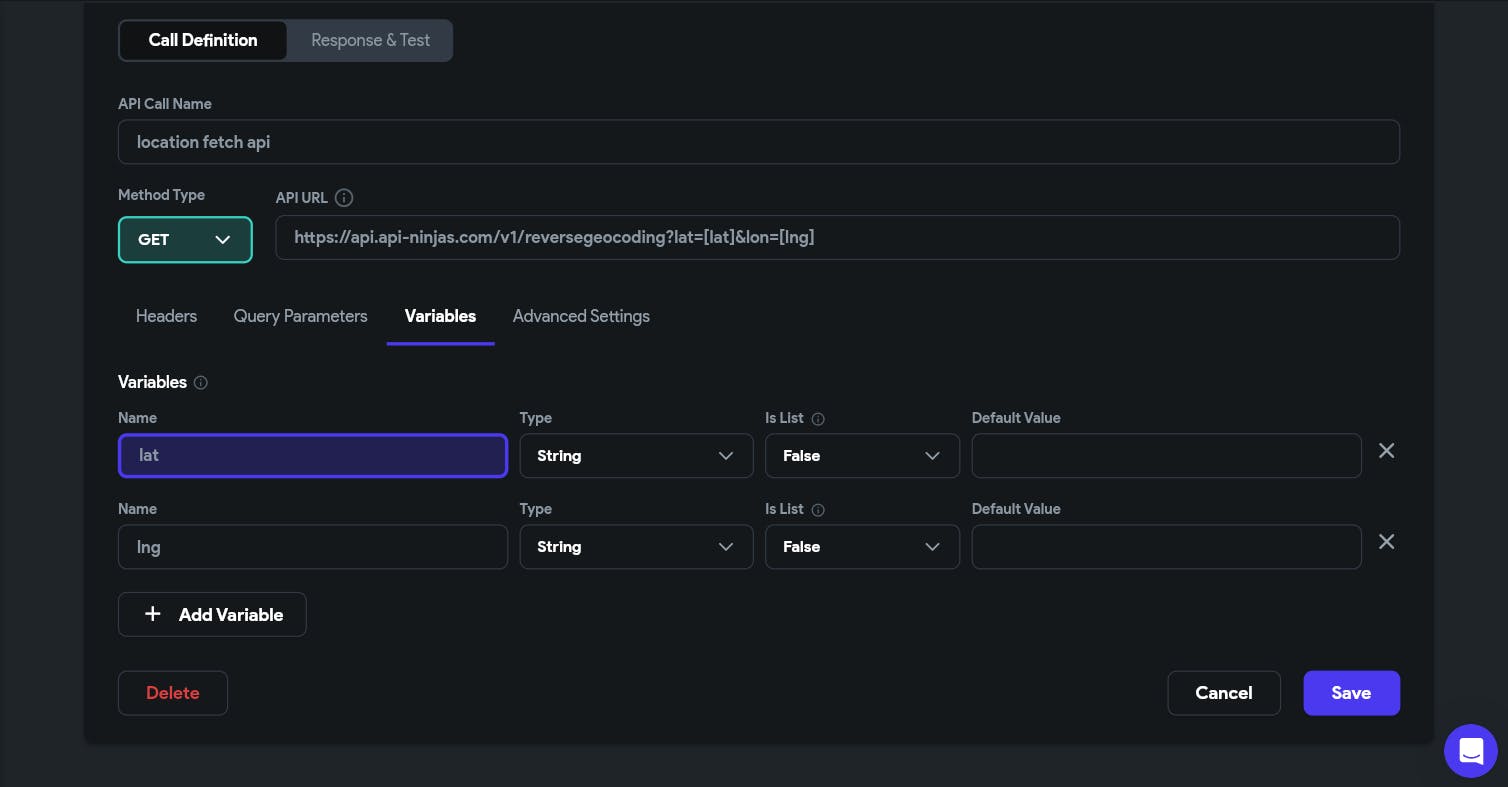
Task: Open the Headers tab
Action: point(166,316)
